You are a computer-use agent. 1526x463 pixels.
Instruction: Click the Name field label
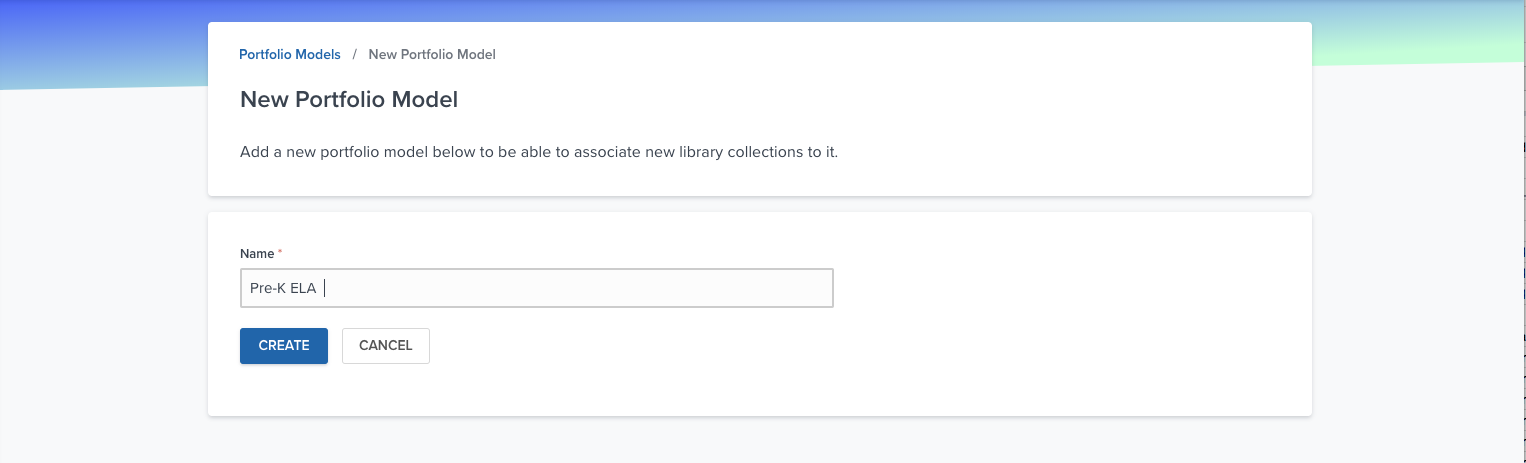point(256,254)
